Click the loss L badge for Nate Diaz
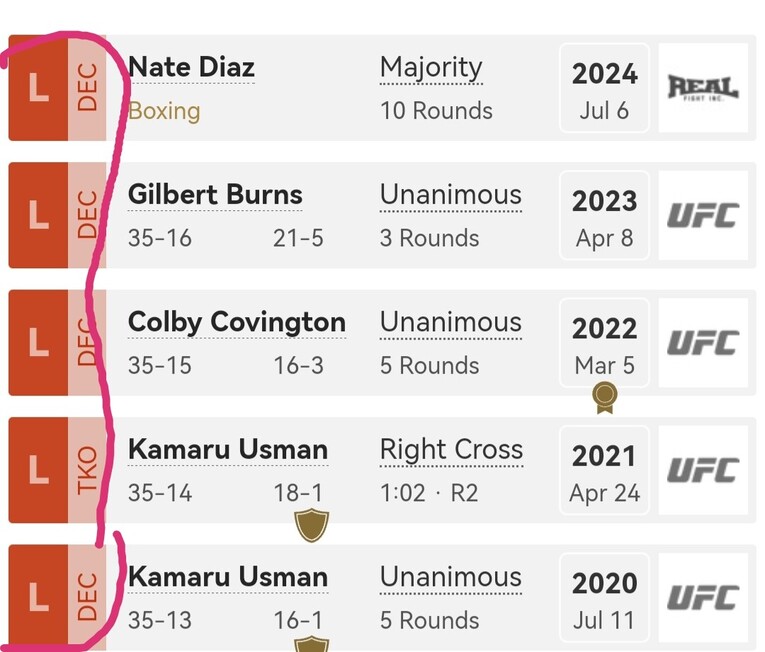Screen dimensions: 765x652 [39, 88]
